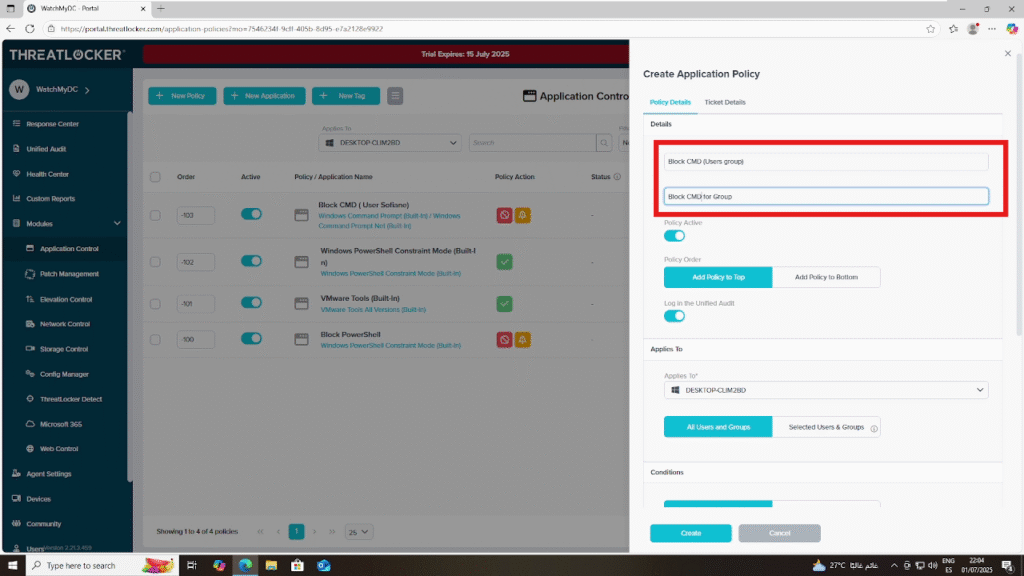Select Application Control module

point(69,249)
